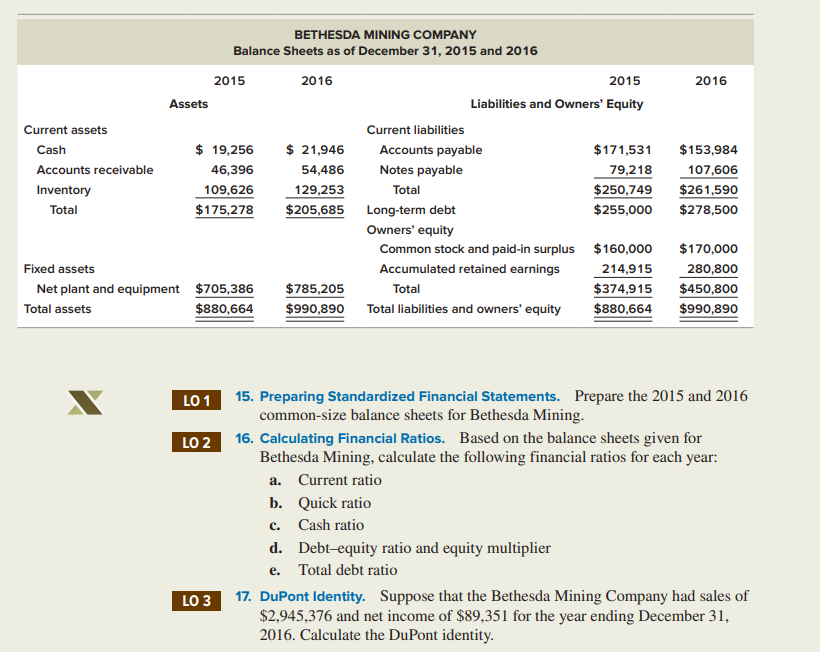Select the 2016 cash value $ 21,946

pos(315,150)
